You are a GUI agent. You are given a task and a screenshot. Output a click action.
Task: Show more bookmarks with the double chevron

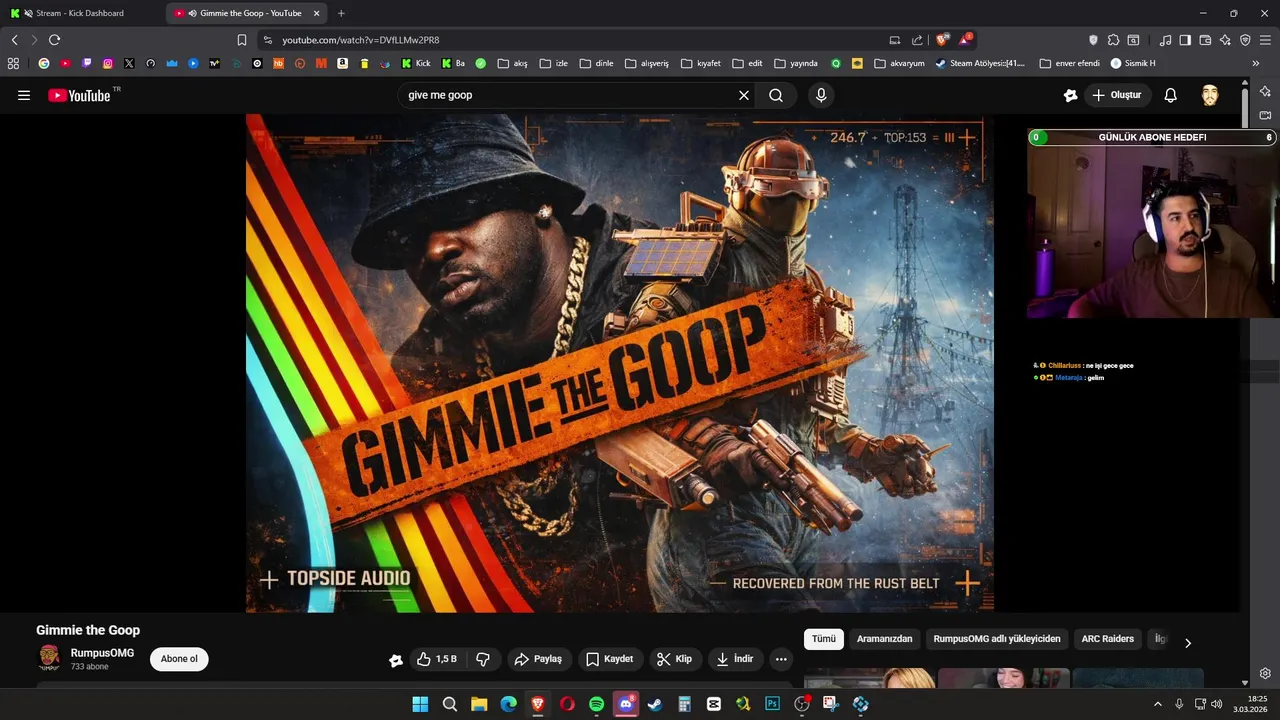[x=1256, y=63]
